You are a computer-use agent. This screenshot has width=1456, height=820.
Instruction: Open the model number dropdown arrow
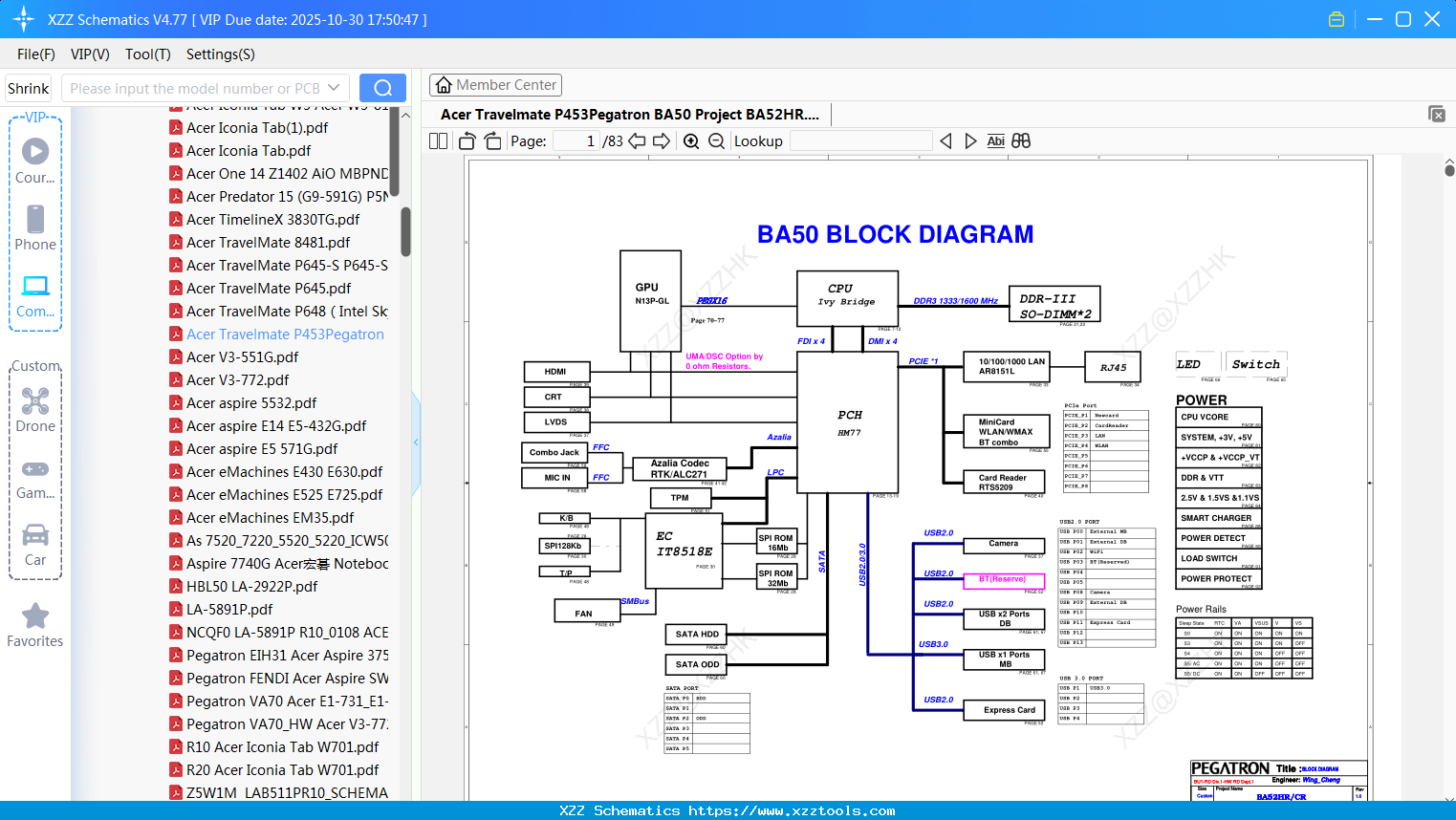coord(334,88)
